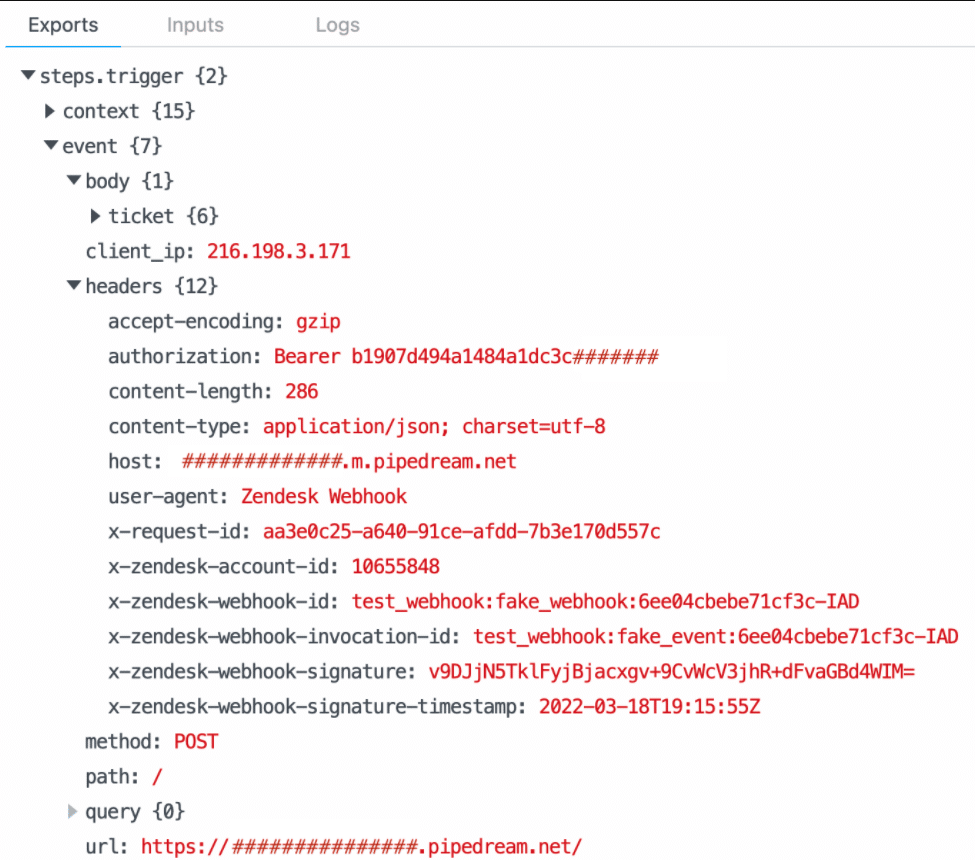975x860 pixels.
Task: Click the content-type key
Action: (179, 427)
